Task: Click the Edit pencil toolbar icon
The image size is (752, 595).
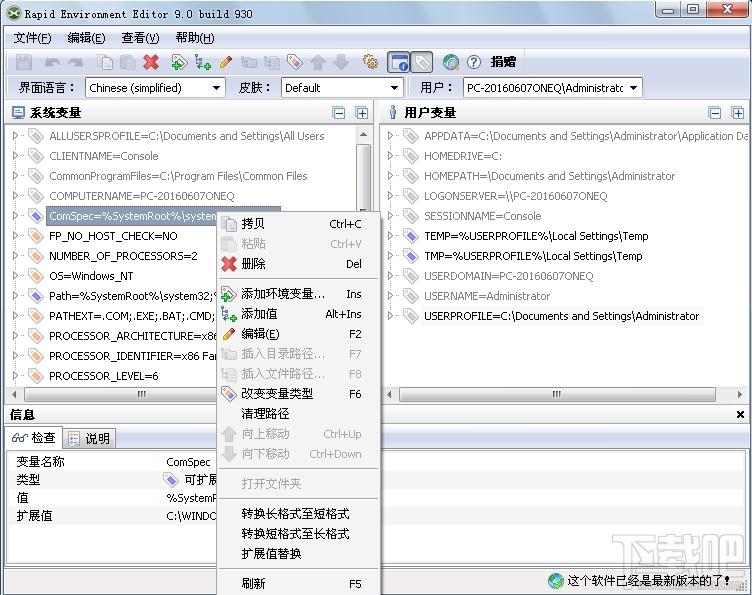Action: (225, 62)
